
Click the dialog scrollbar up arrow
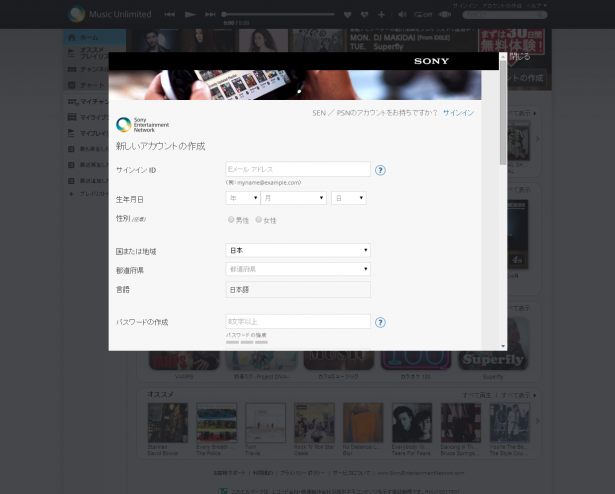pos(503,56)
